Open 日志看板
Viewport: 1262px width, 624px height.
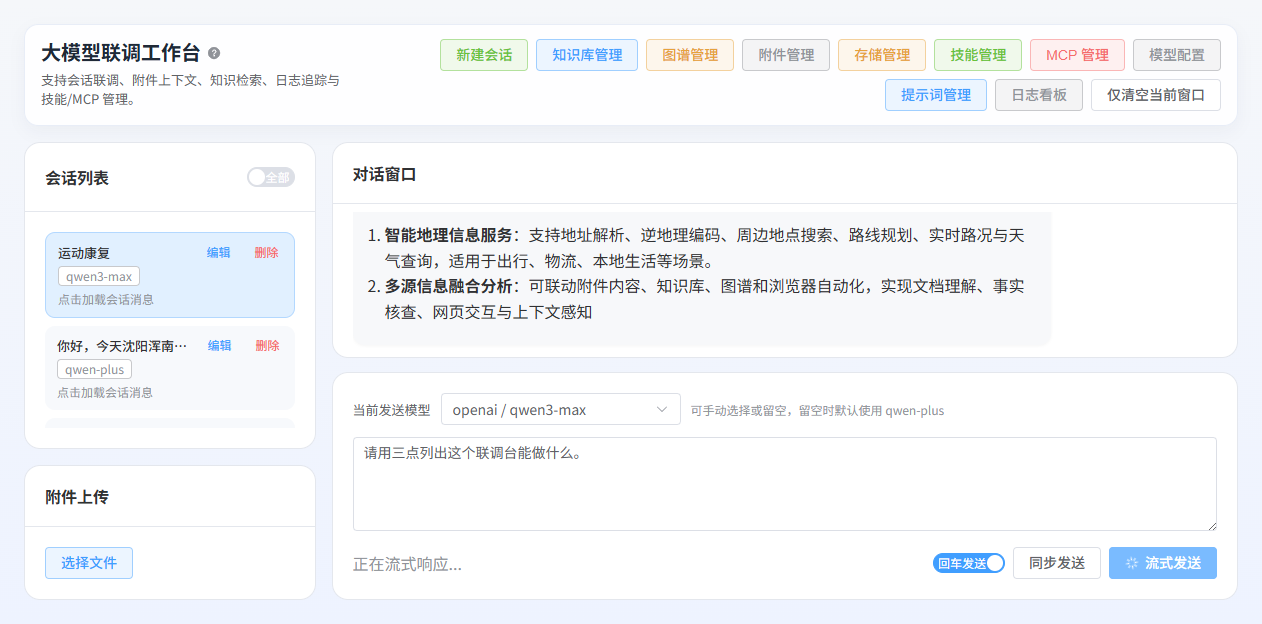click(x=1039, y=95)
